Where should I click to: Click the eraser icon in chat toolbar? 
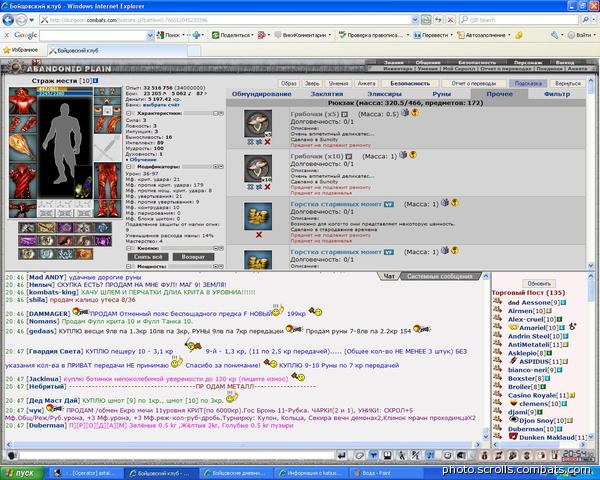point(359,456)
